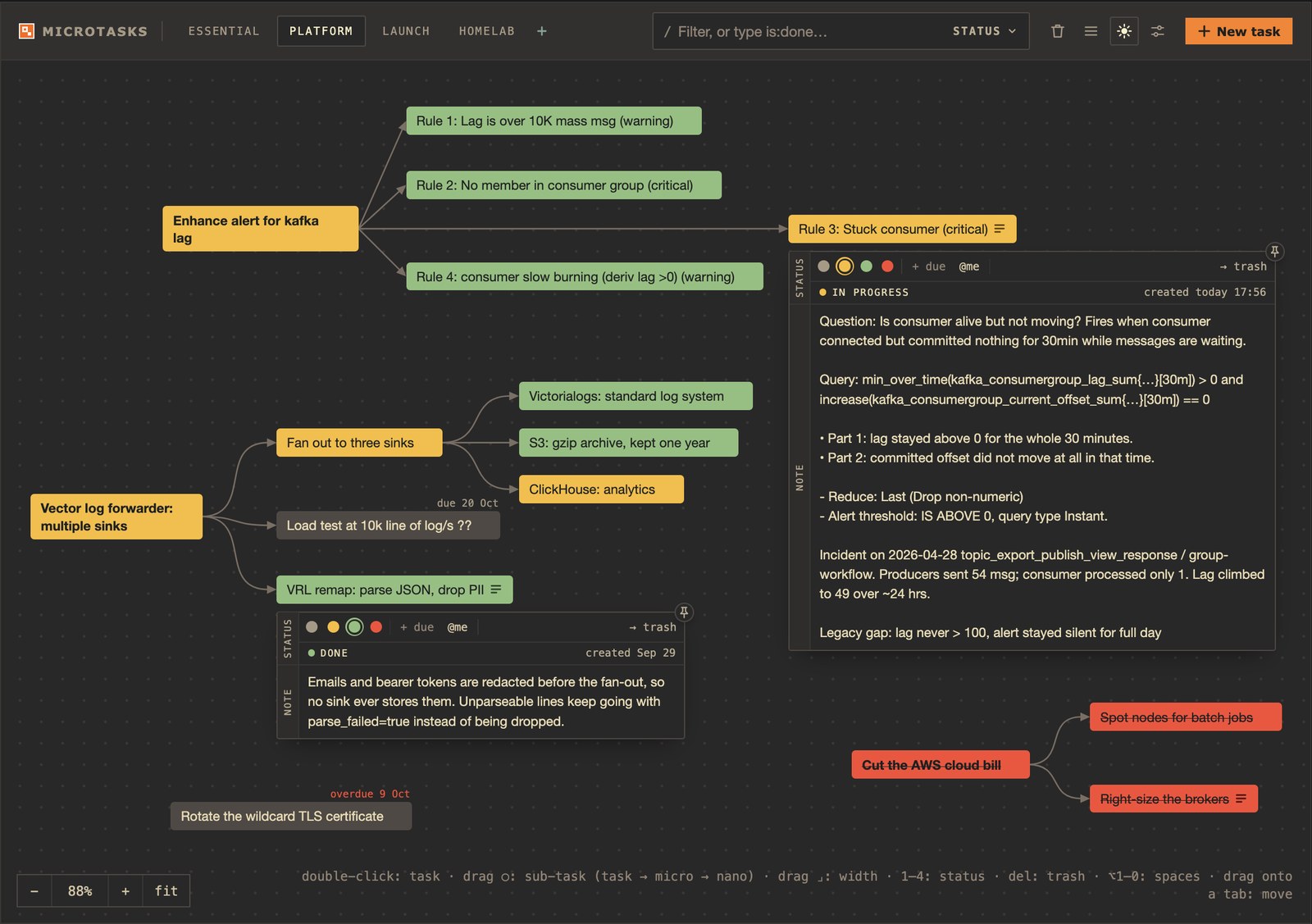Add due date in Rule 3 panel

coord(928,266)
